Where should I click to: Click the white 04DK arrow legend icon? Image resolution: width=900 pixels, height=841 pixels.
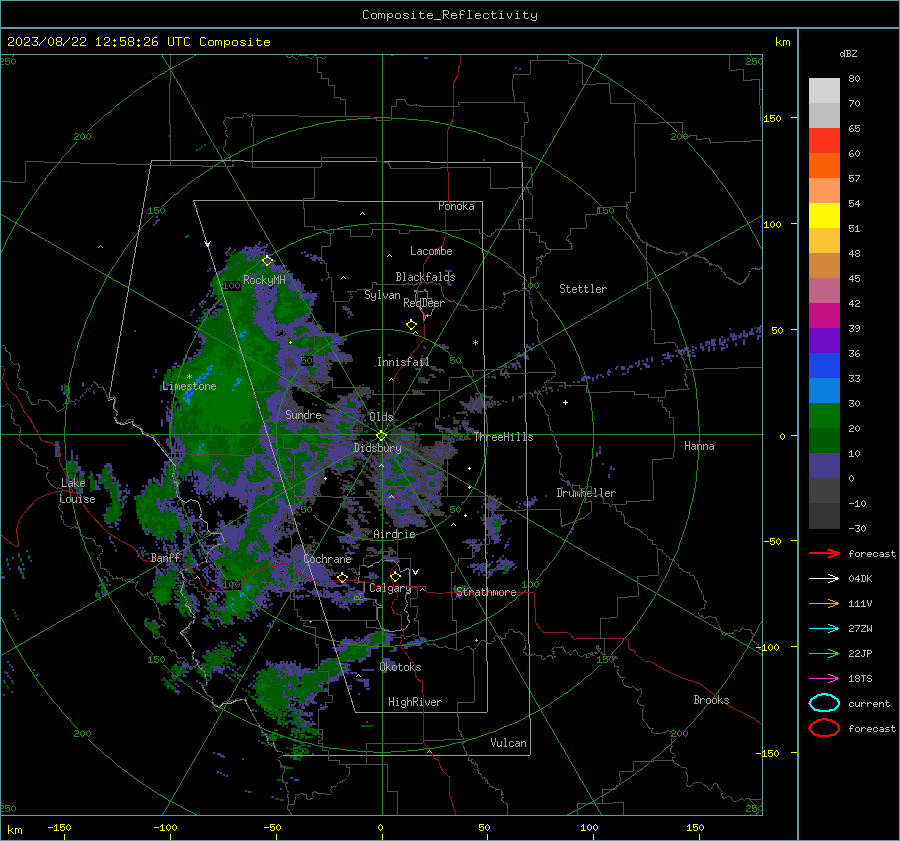[x=824, y=578]
